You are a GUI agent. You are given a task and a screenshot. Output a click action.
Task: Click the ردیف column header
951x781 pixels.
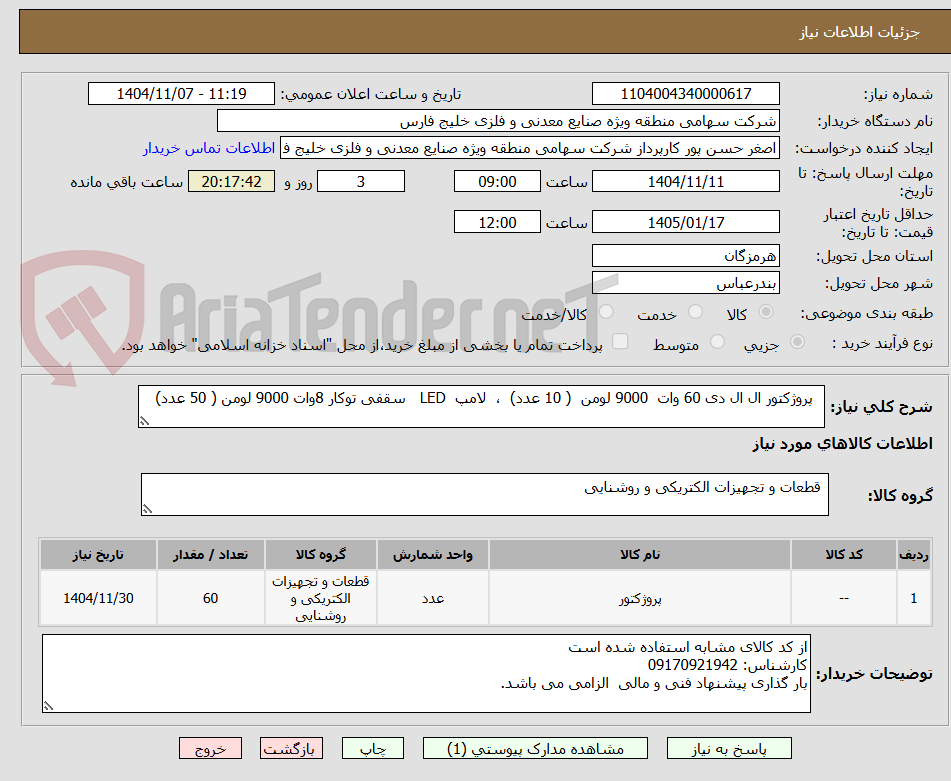(914, 555)
